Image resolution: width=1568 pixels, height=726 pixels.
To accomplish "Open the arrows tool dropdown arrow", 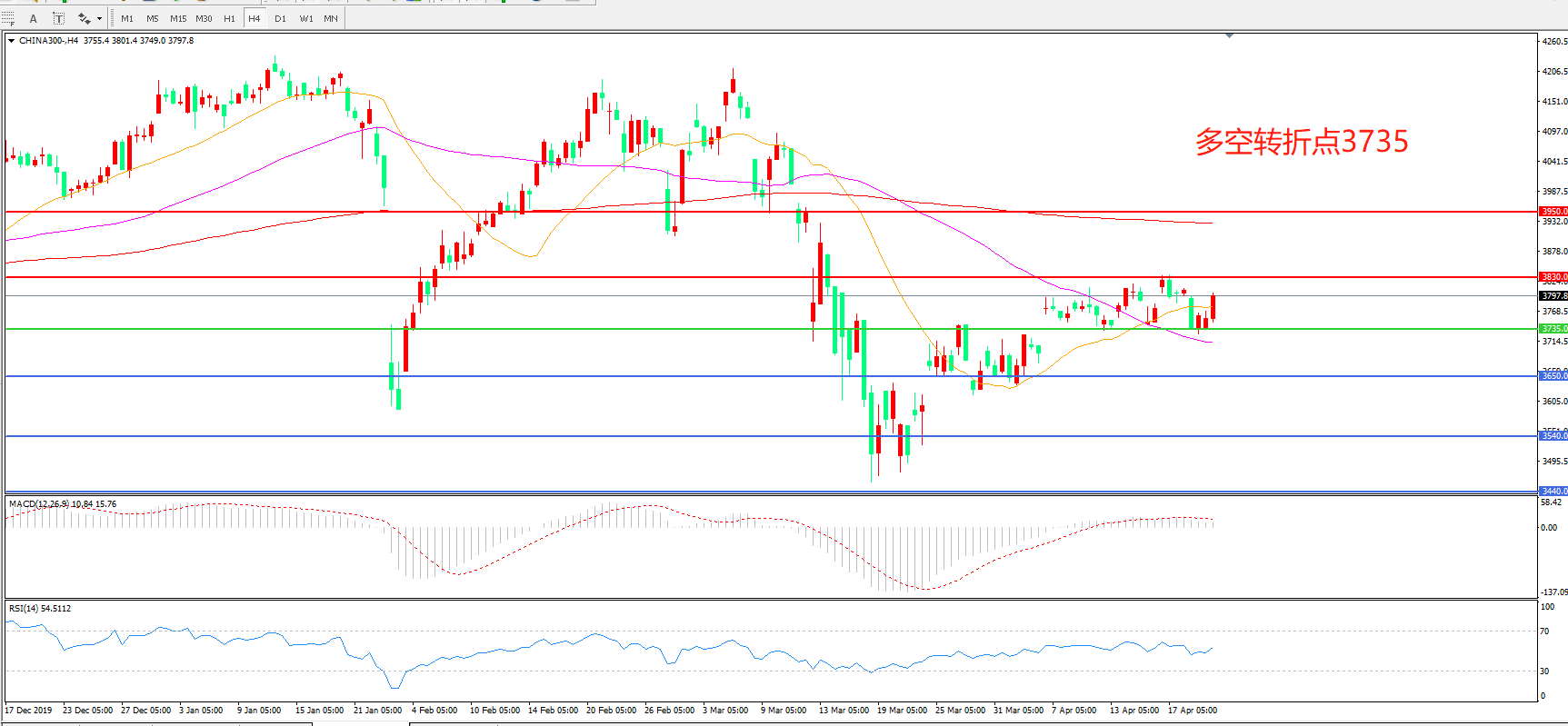I will tap(99, 18).
